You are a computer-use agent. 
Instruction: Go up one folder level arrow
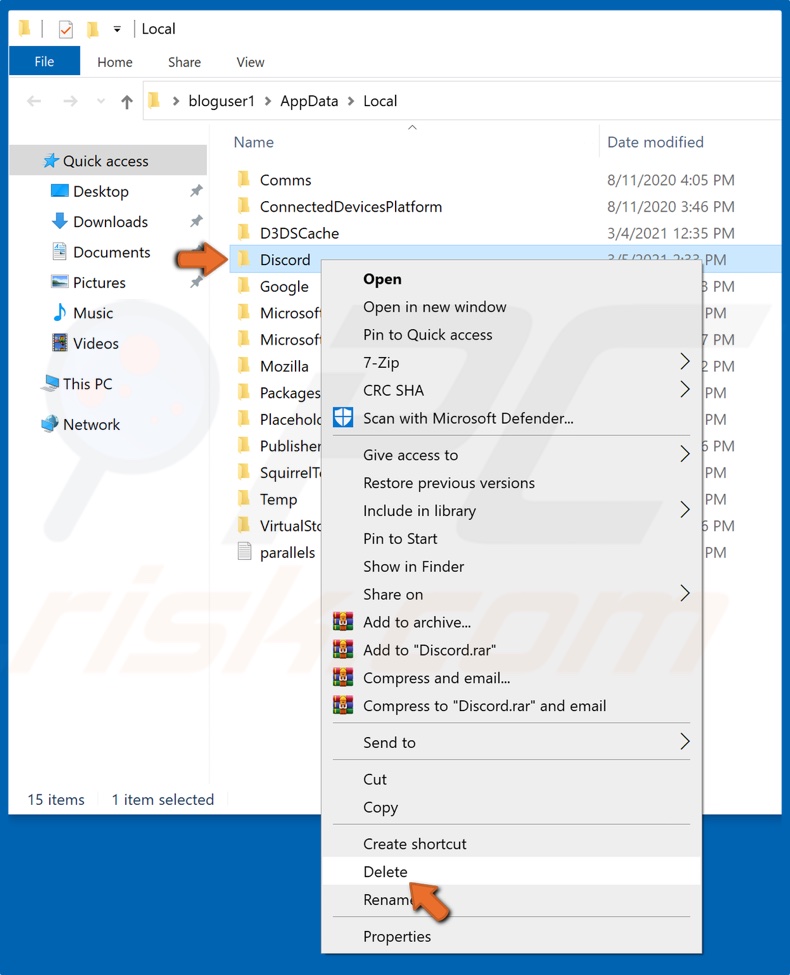127,101
